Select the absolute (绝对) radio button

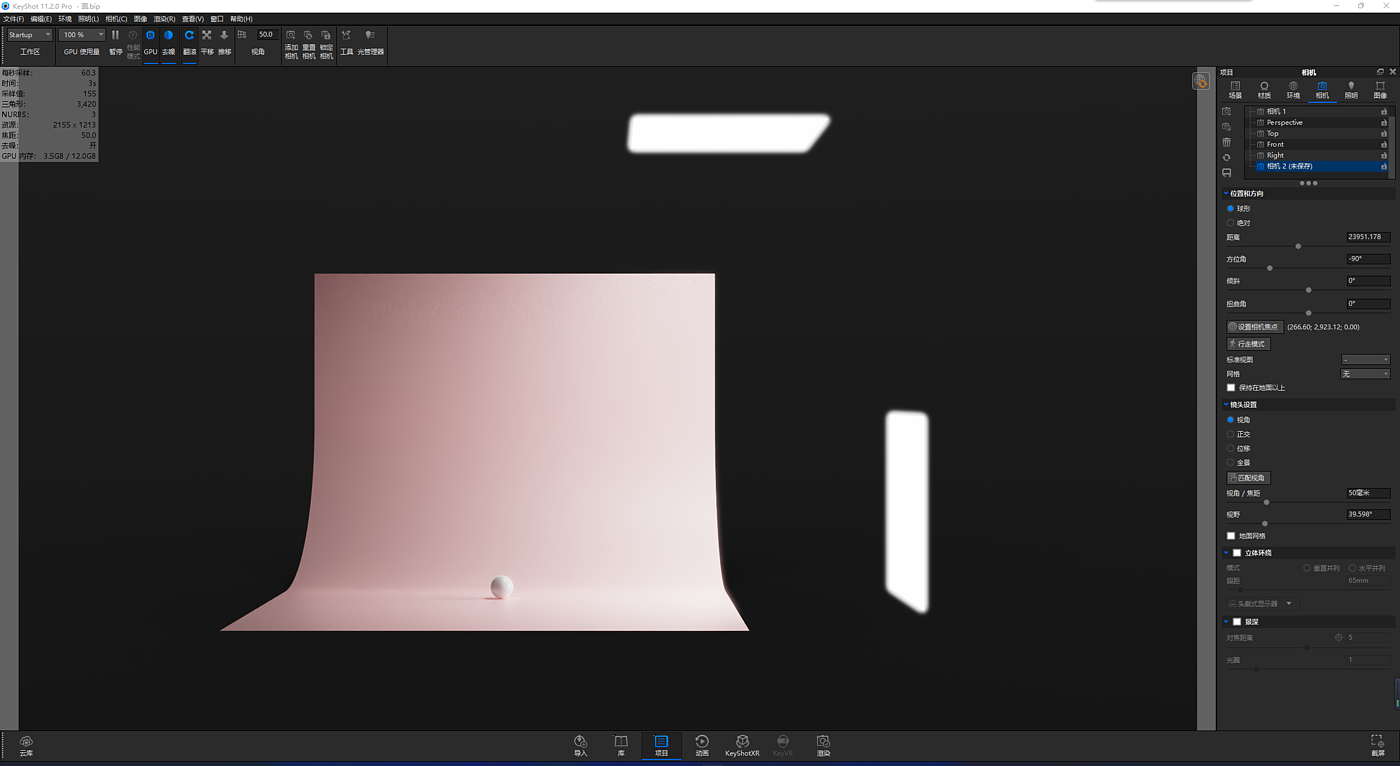(x=1230, y=223)
